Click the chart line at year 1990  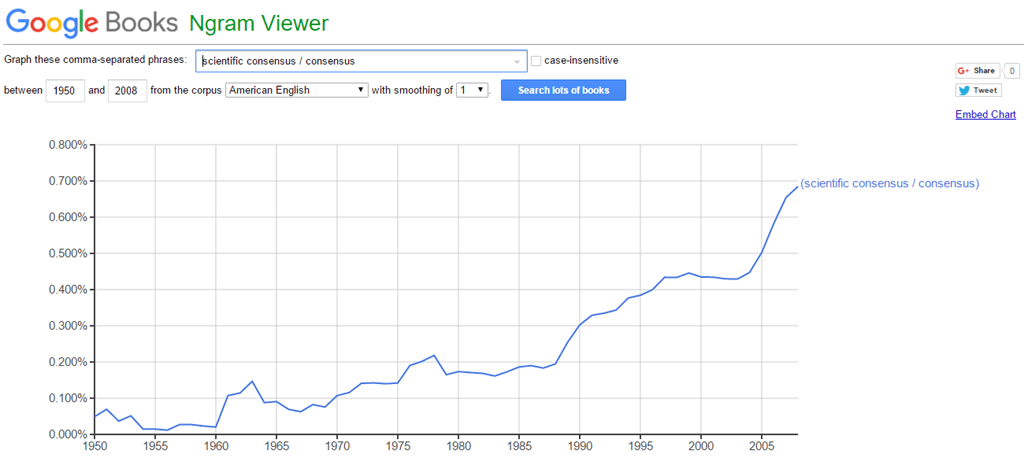coord(579,324)
